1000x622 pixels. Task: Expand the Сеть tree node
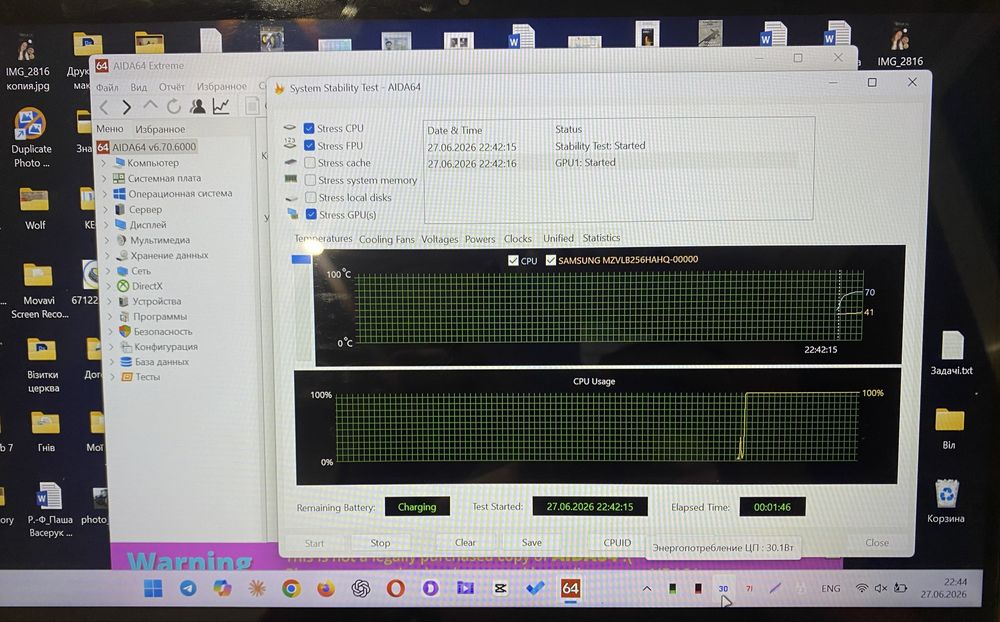tap(108, 271)
